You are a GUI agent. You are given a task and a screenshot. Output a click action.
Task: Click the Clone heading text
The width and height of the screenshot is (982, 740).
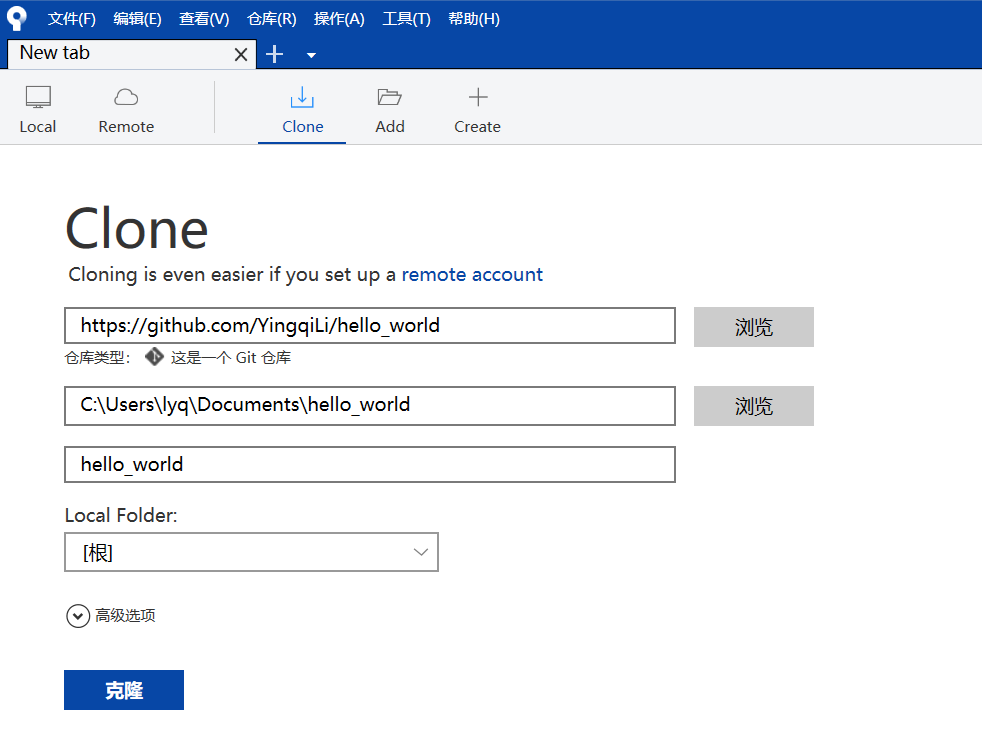137,229
